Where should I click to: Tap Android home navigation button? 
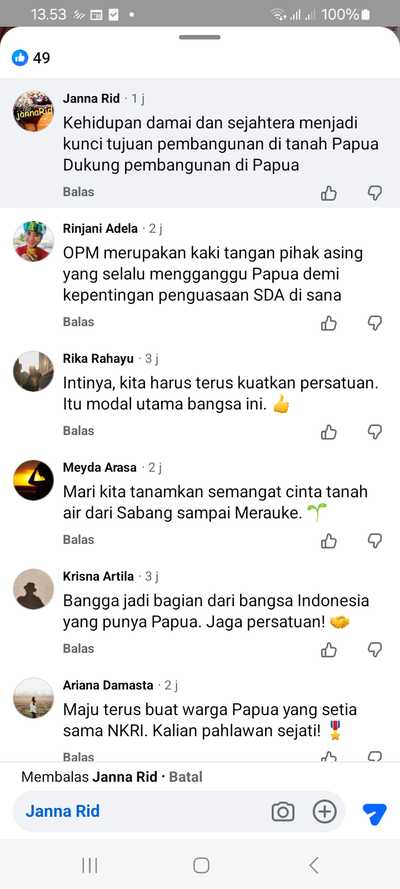(x=201, y=865)
